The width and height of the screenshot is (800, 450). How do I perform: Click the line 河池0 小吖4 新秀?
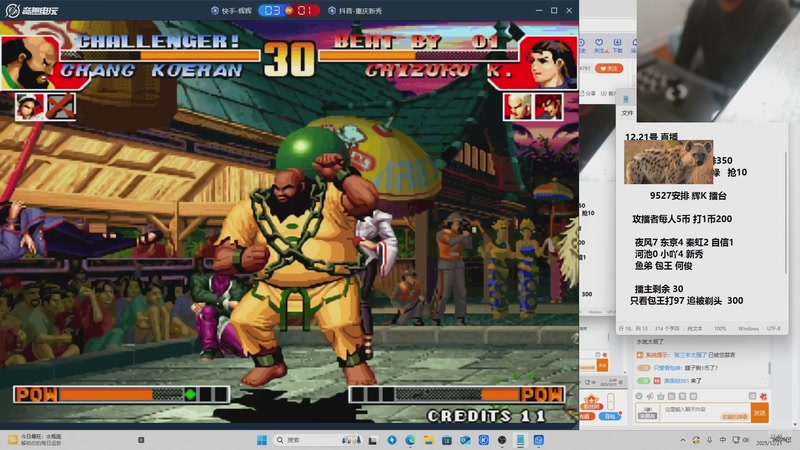click(669, 254)
